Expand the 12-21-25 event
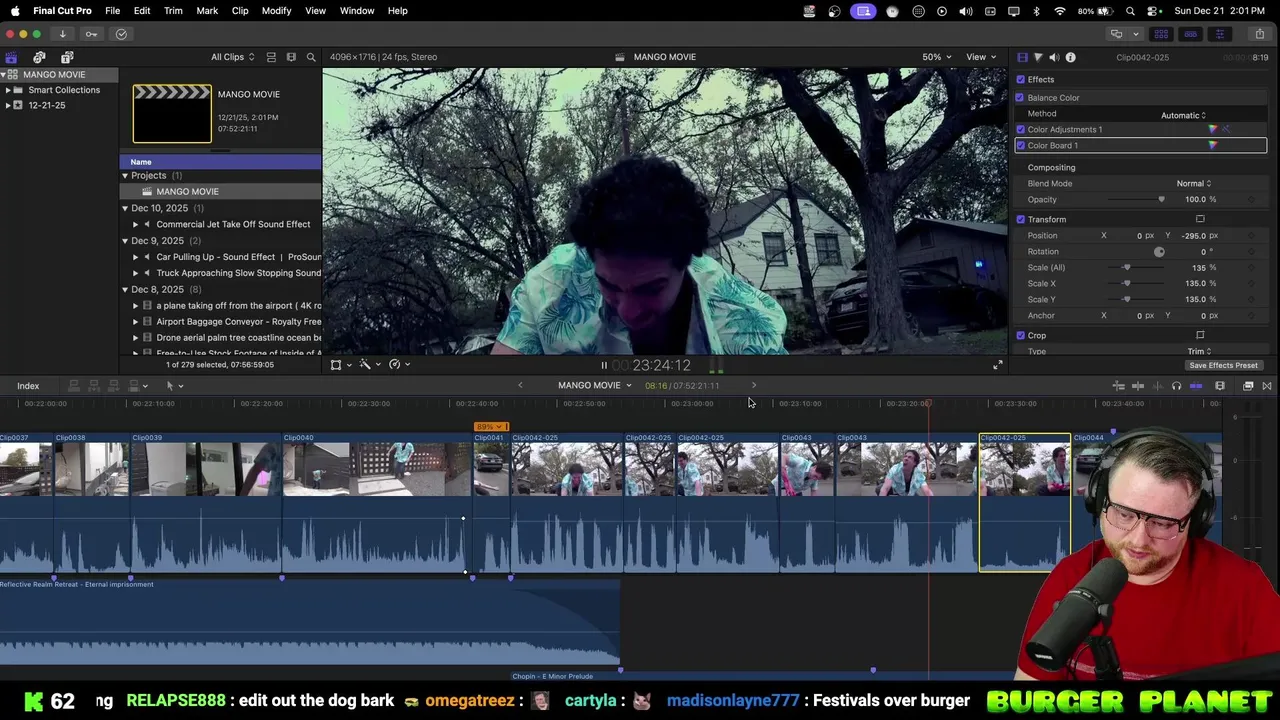Viewport: 1280px width, 720px height. 8,105
